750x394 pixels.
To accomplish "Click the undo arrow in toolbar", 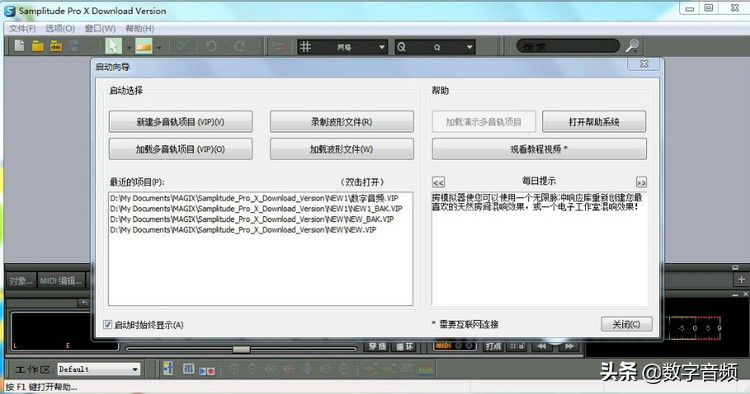I will pyautogui.click(x=211, y=46).
